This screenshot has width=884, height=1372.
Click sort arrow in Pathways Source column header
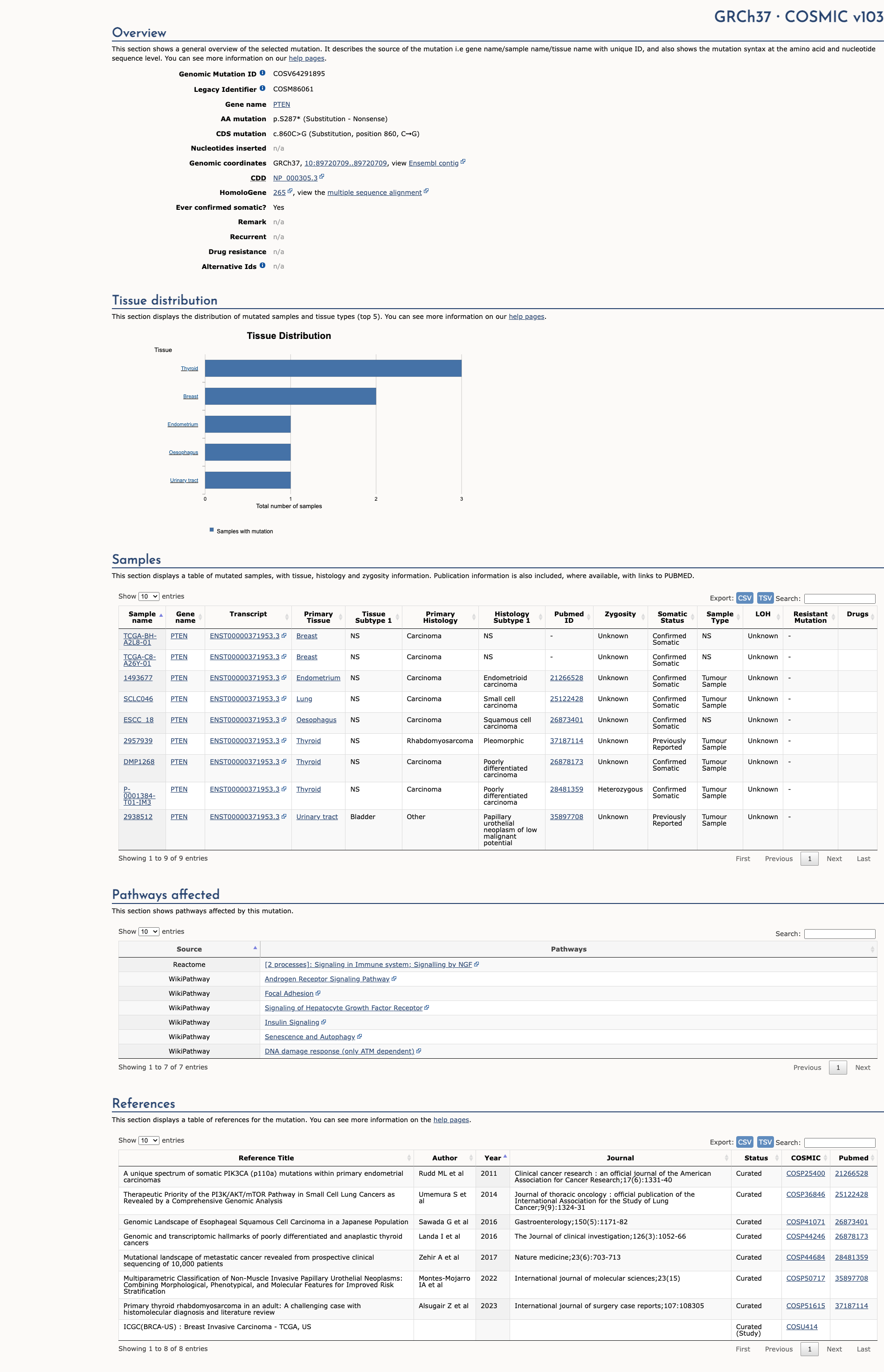coord(255,947)
